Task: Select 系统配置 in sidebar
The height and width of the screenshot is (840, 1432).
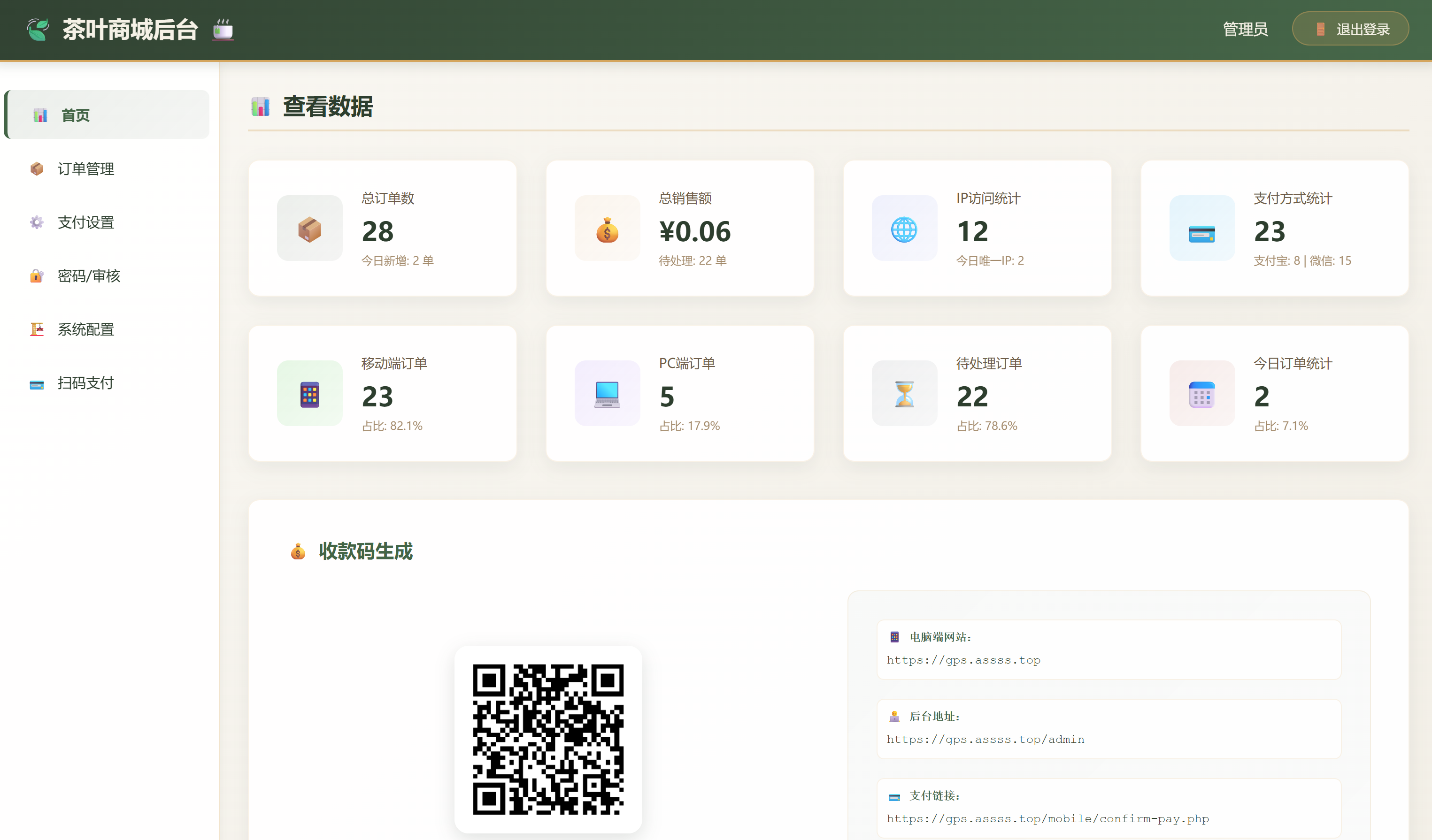Action: pyautogui.click(x=86, y=329)
